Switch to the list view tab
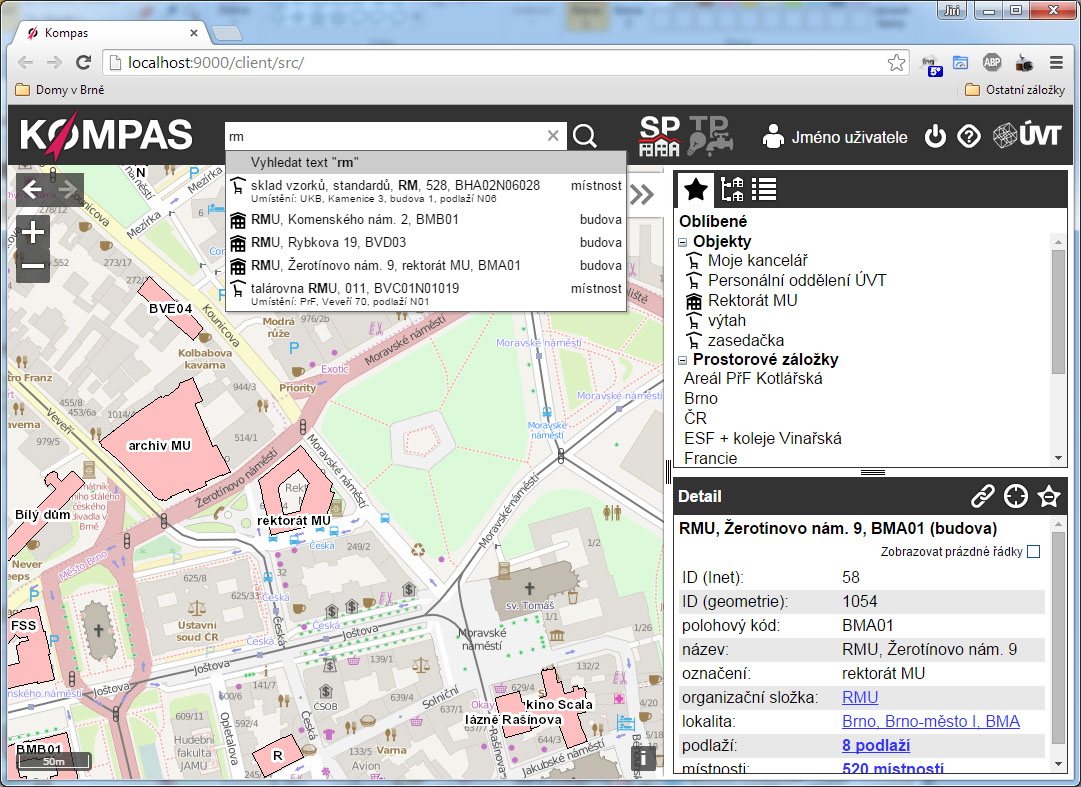Screen dimensions: 1081x787 764,188
